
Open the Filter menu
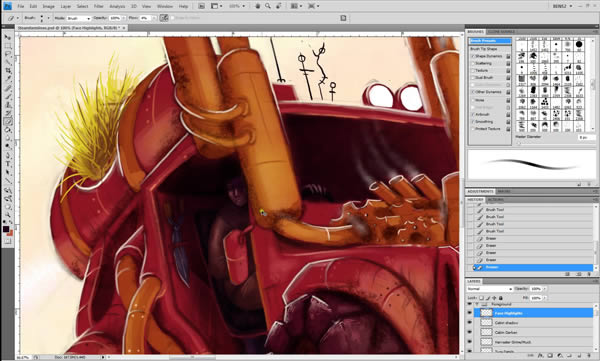[98, 6]
